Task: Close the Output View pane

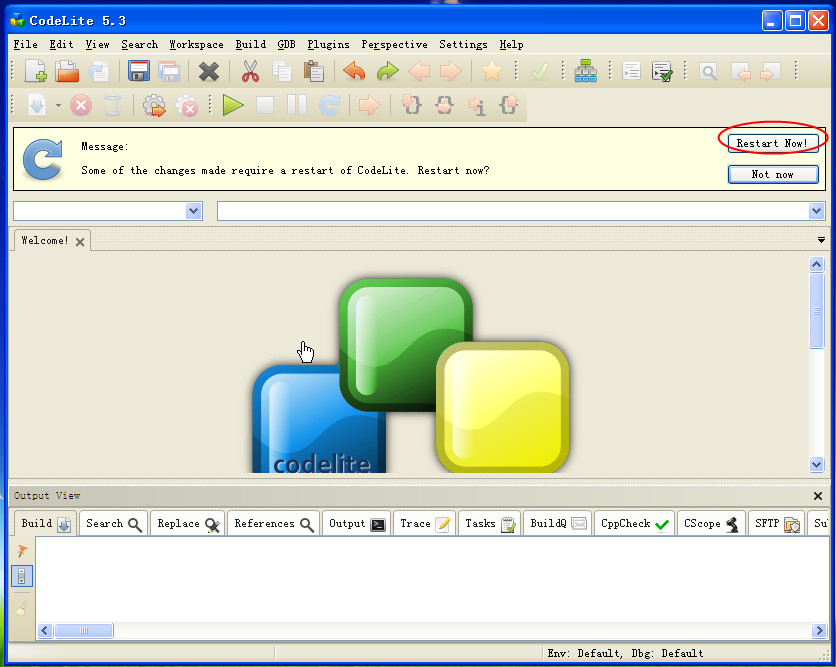Action: tap(817, 496)
